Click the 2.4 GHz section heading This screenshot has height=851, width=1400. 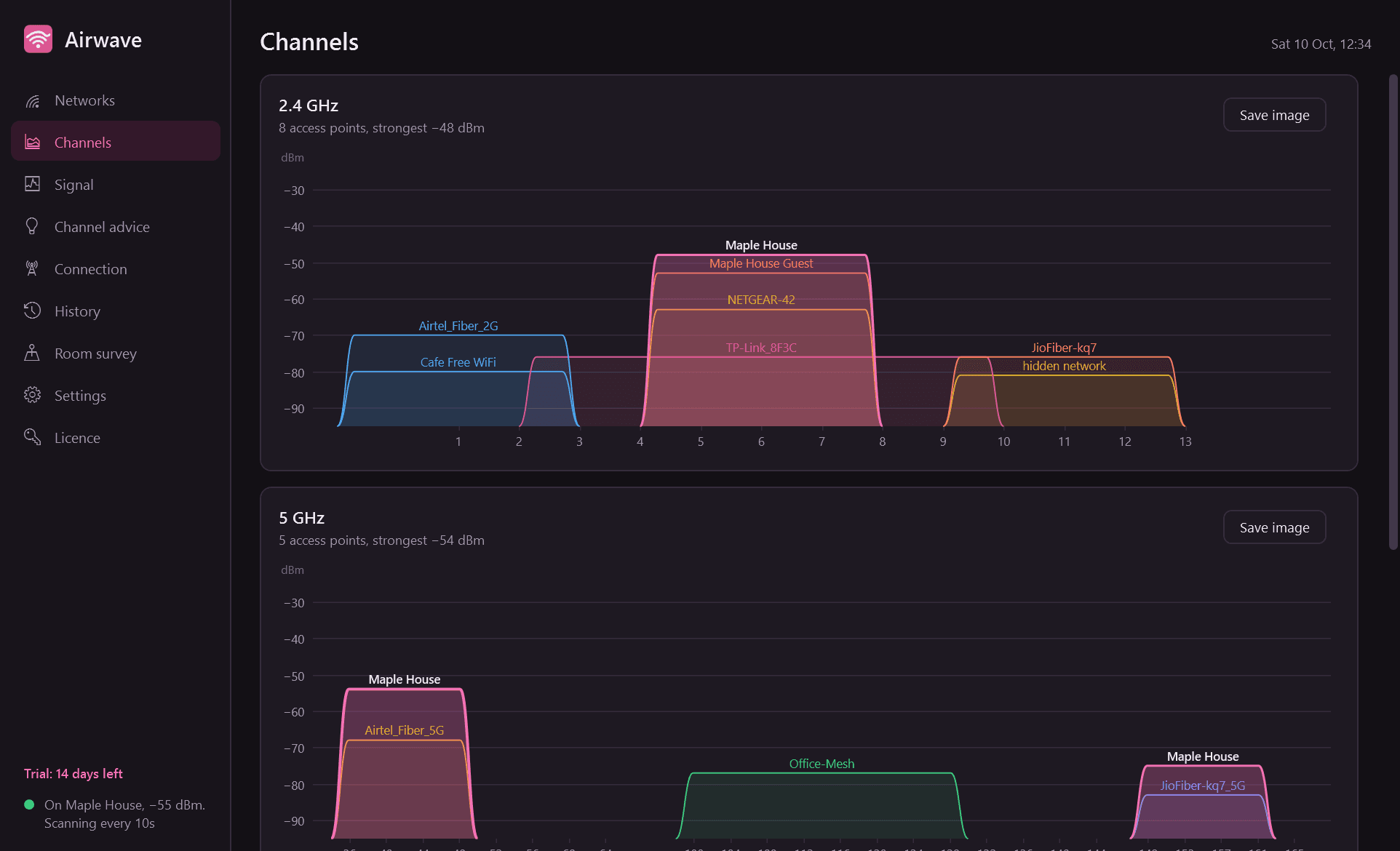pyautogui.click(x=309, y=105)
